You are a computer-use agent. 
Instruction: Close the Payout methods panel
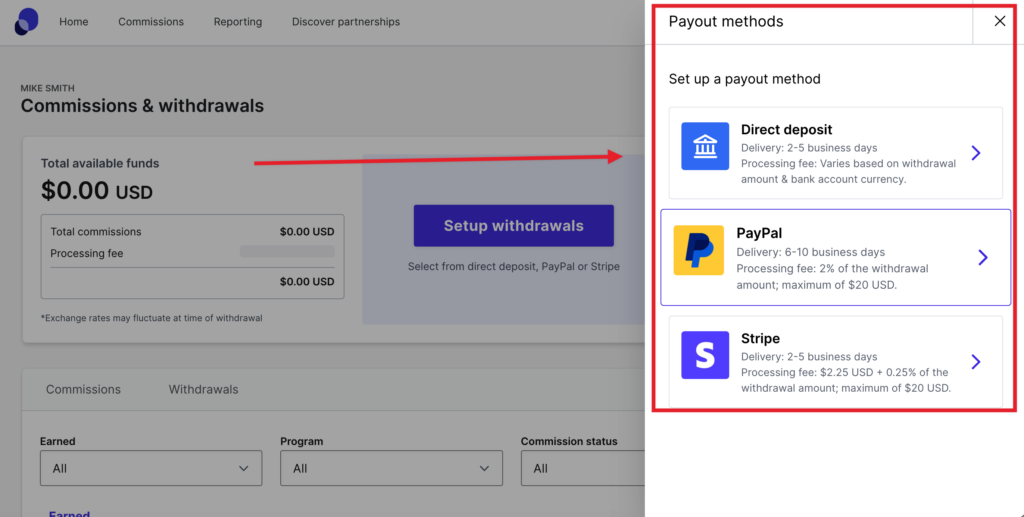pos(999,22)
